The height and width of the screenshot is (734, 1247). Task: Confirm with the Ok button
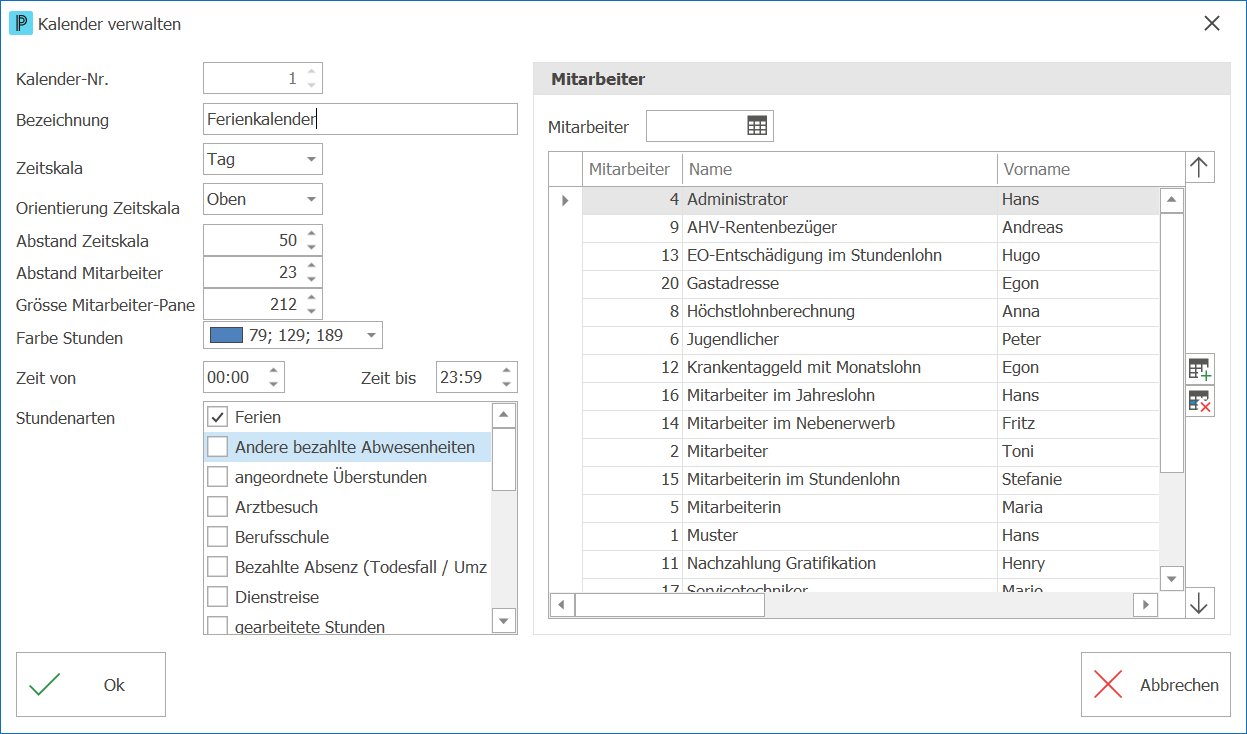point(91,685)
